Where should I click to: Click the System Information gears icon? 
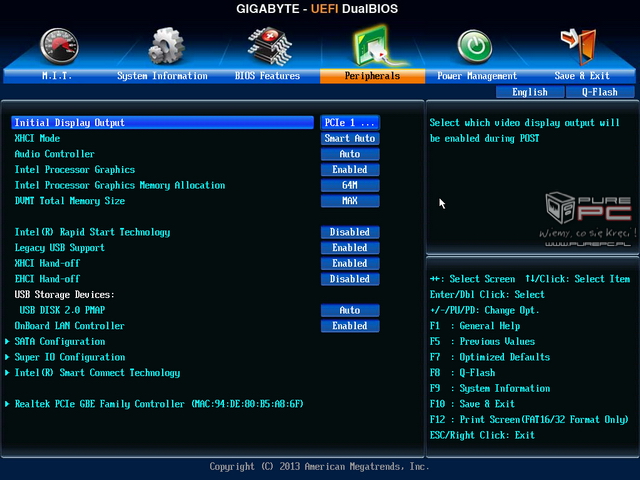pyautogui.click(x=166, y=46)
